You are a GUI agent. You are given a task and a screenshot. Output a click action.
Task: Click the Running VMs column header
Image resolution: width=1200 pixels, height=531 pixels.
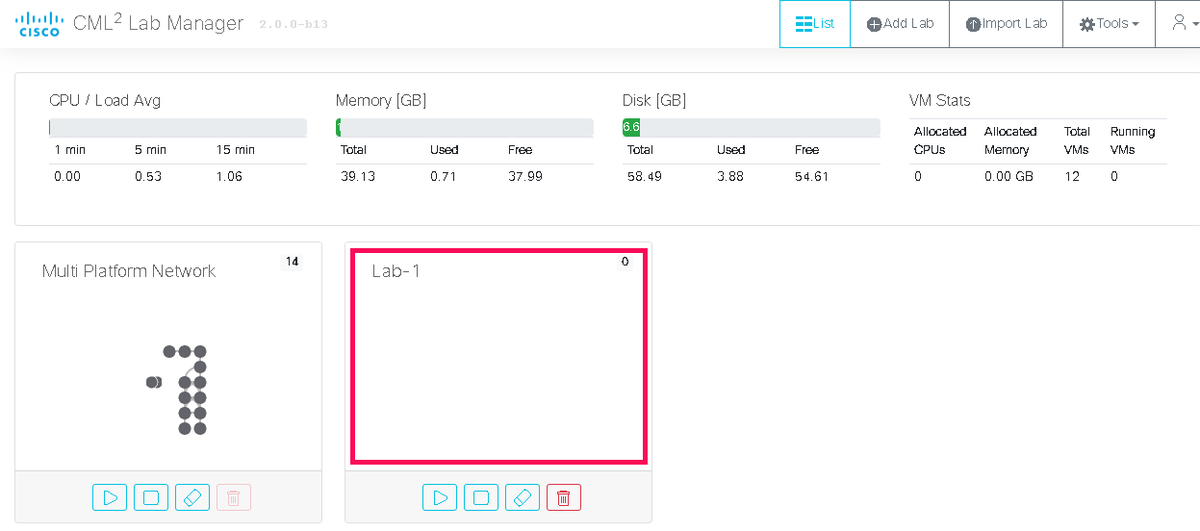click(1132, 141)
